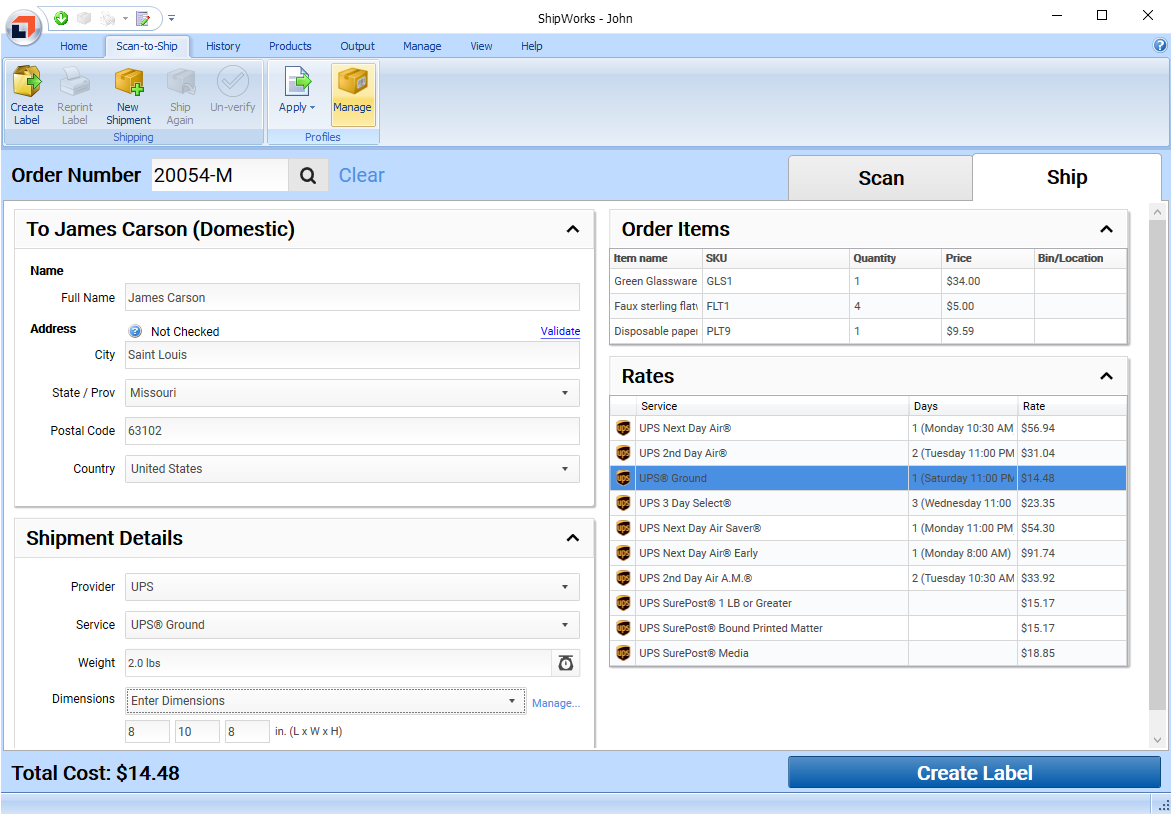
Task: Click the help question mark icon
Action: tap(1160, 46)
